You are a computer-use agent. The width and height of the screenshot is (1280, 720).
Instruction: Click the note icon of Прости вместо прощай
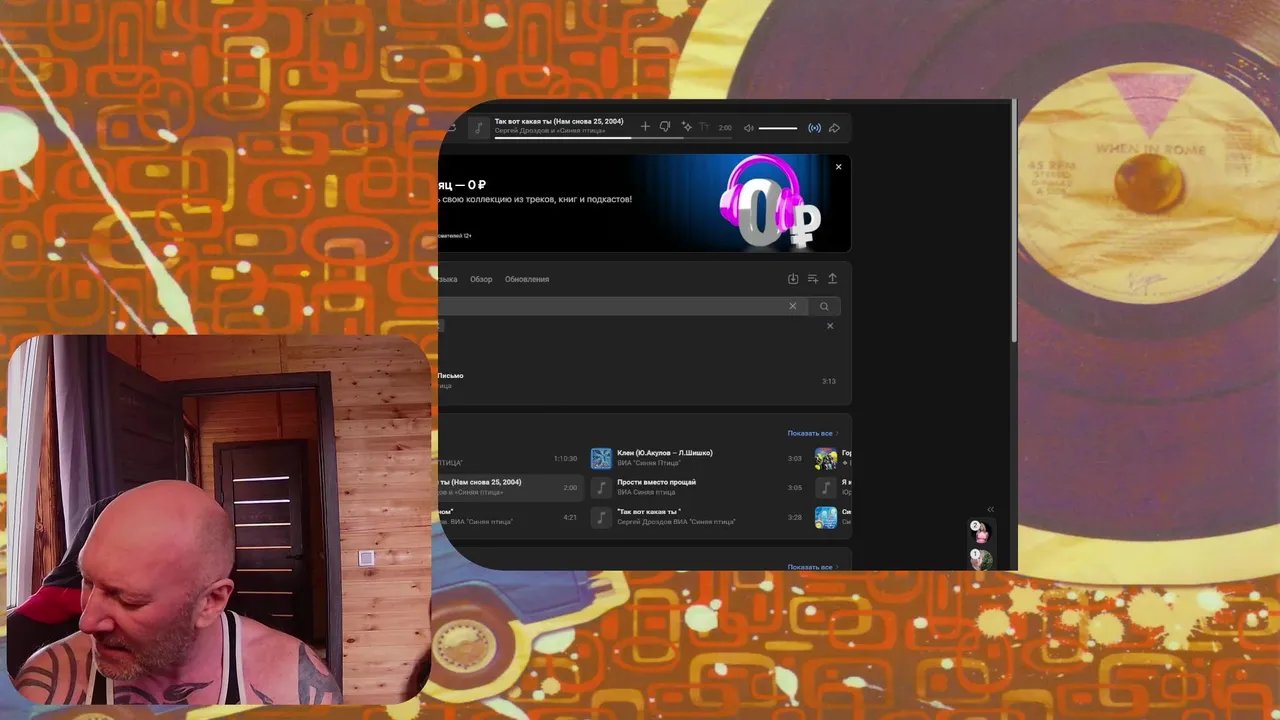601,488
